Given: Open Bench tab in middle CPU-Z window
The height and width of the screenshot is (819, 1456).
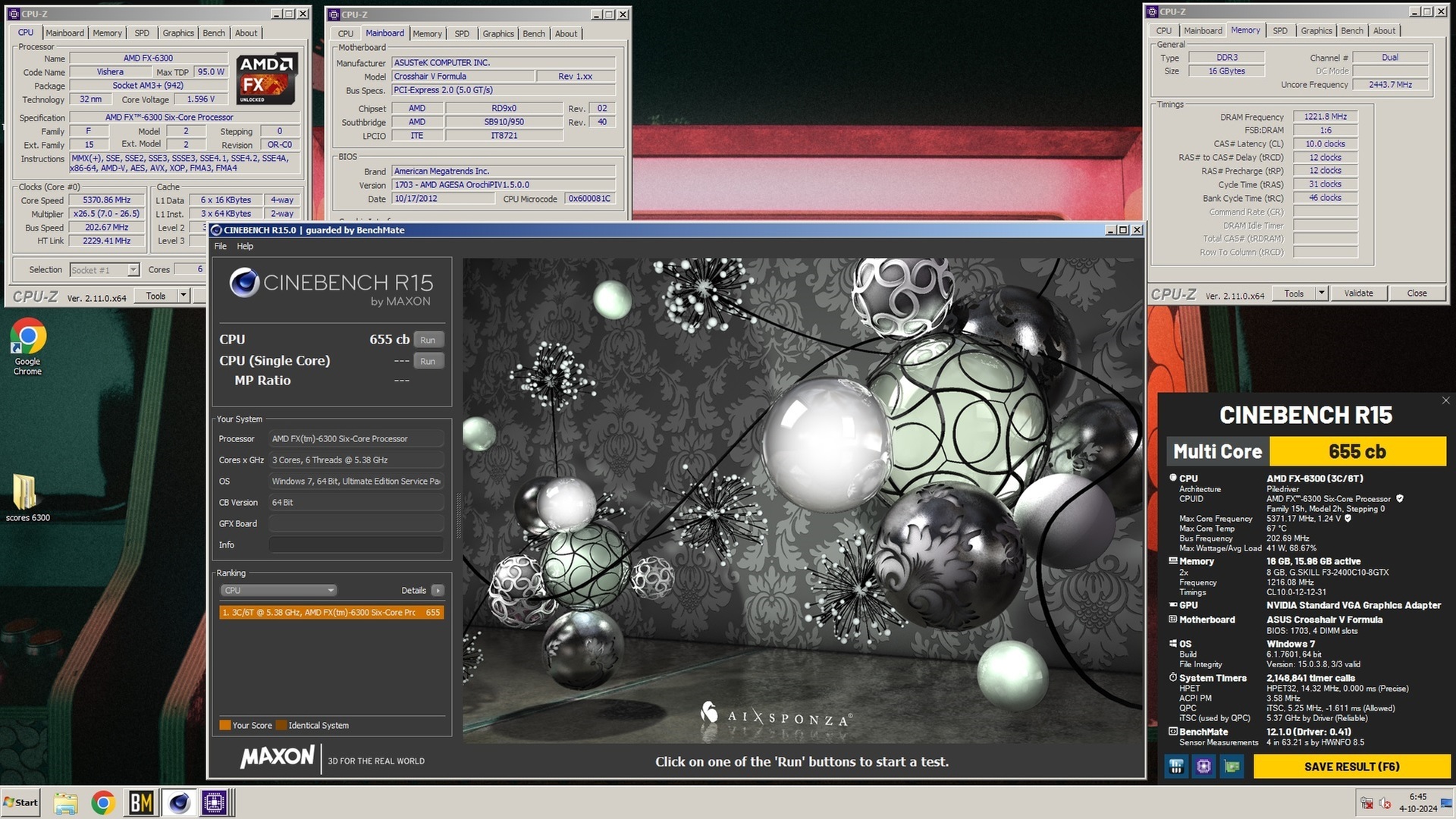Looking at the screenshot, I should tap(534, 33).
